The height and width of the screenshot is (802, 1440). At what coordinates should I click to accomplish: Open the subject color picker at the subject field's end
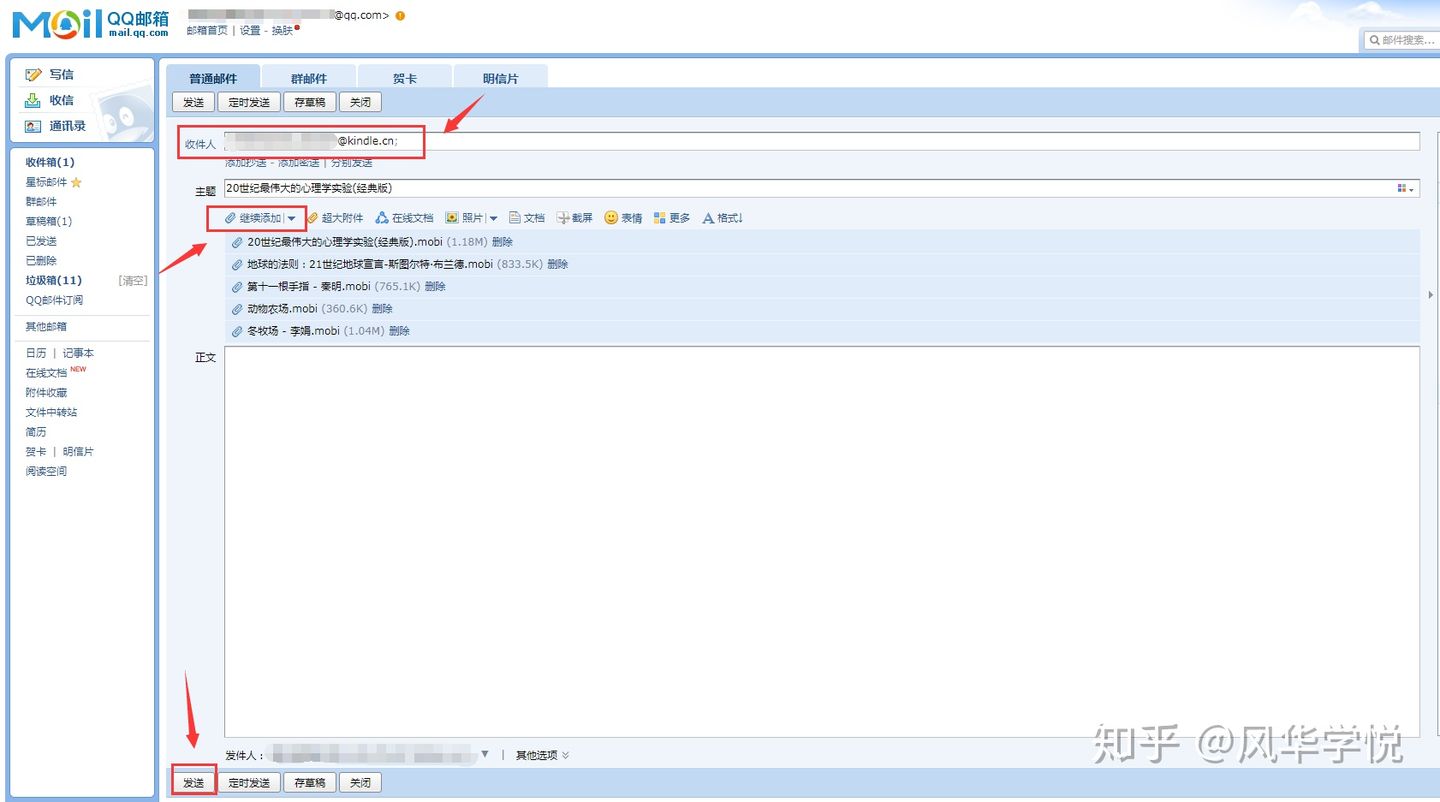click(x=1406, y=188)
